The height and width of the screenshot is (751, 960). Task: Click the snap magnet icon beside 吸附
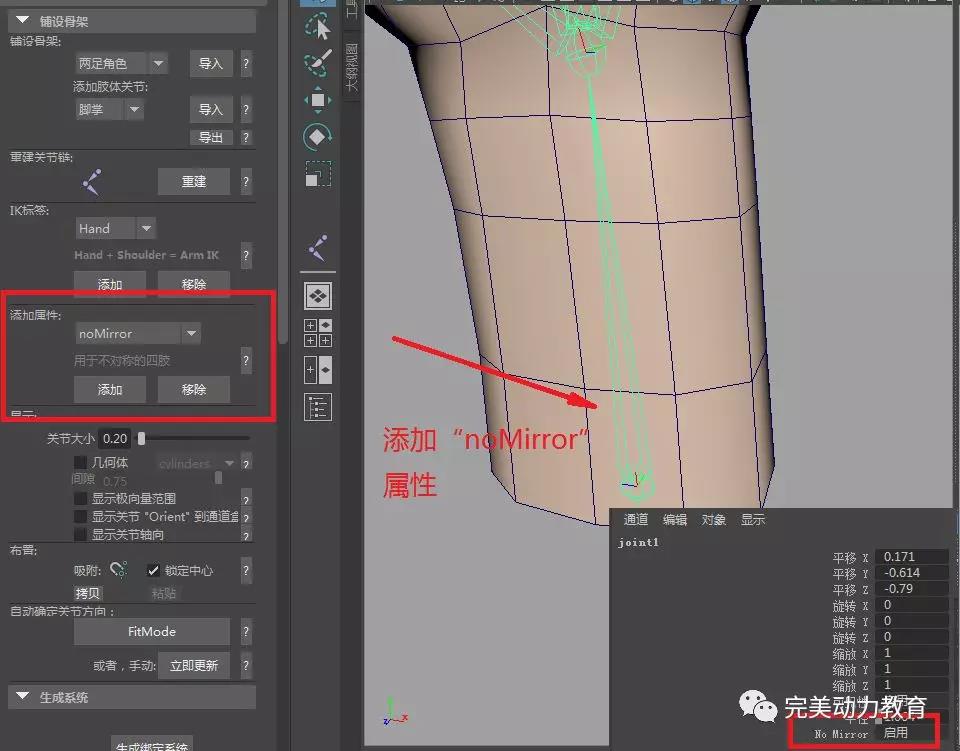click(118, 570)
